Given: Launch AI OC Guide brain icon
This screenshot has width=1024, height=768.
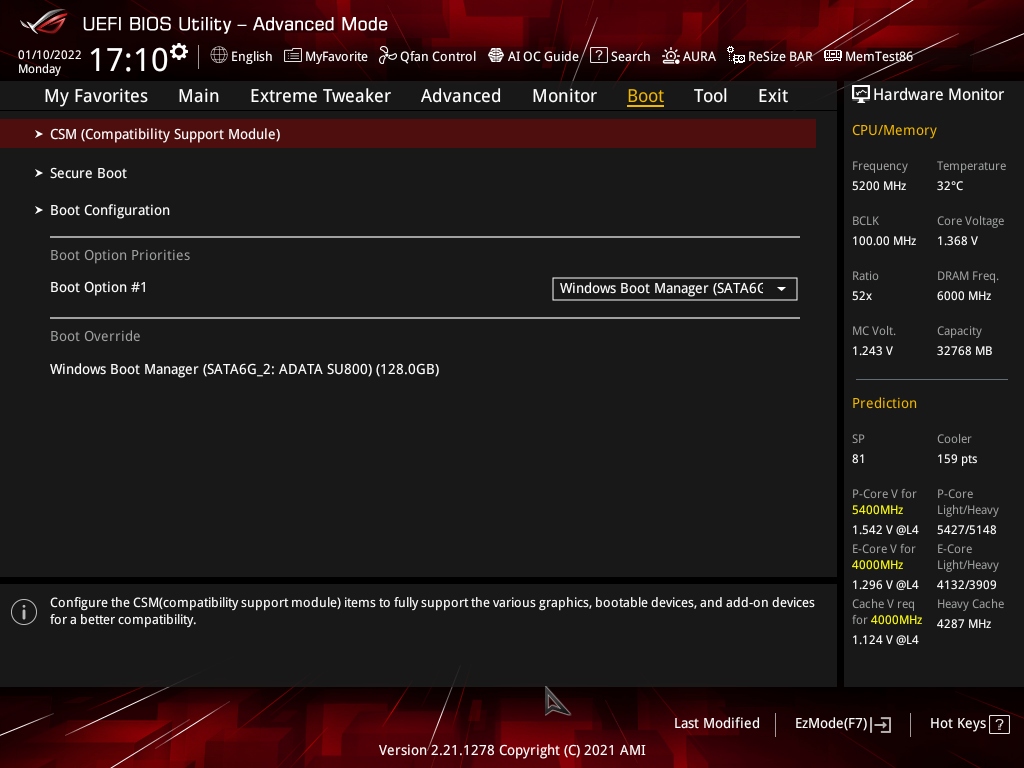Looking at the screenshot, I should pyautogui.click(x=496, y=56).
